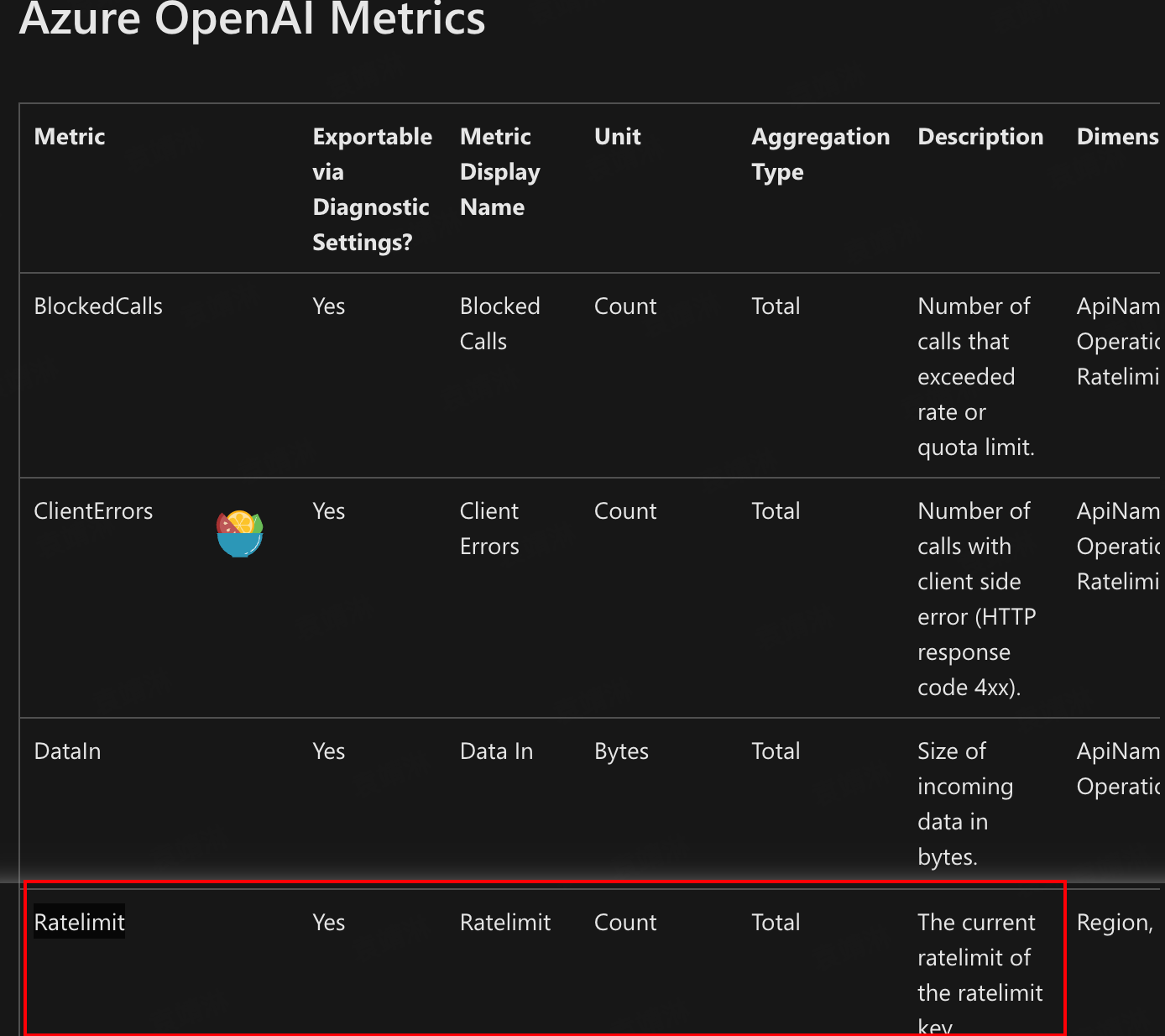The width and height of the screenshot is (1165, 1036).
Task: Click the highlighted Ratelimit metric name
Action: click(80, 923)
